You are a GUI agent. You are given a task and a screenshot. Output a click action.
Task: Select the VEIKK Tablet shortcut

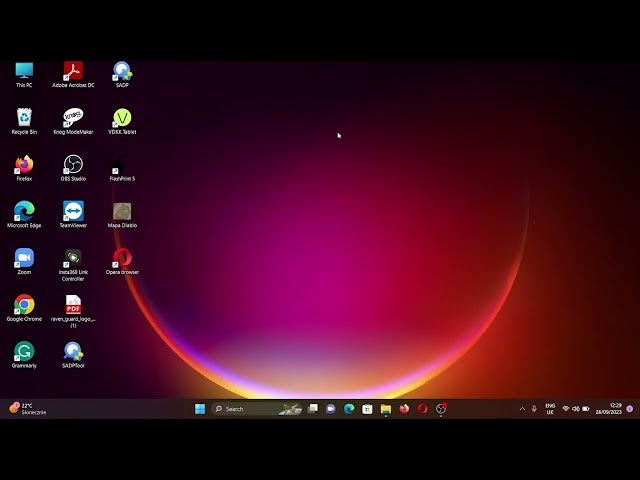coord(122,121)
